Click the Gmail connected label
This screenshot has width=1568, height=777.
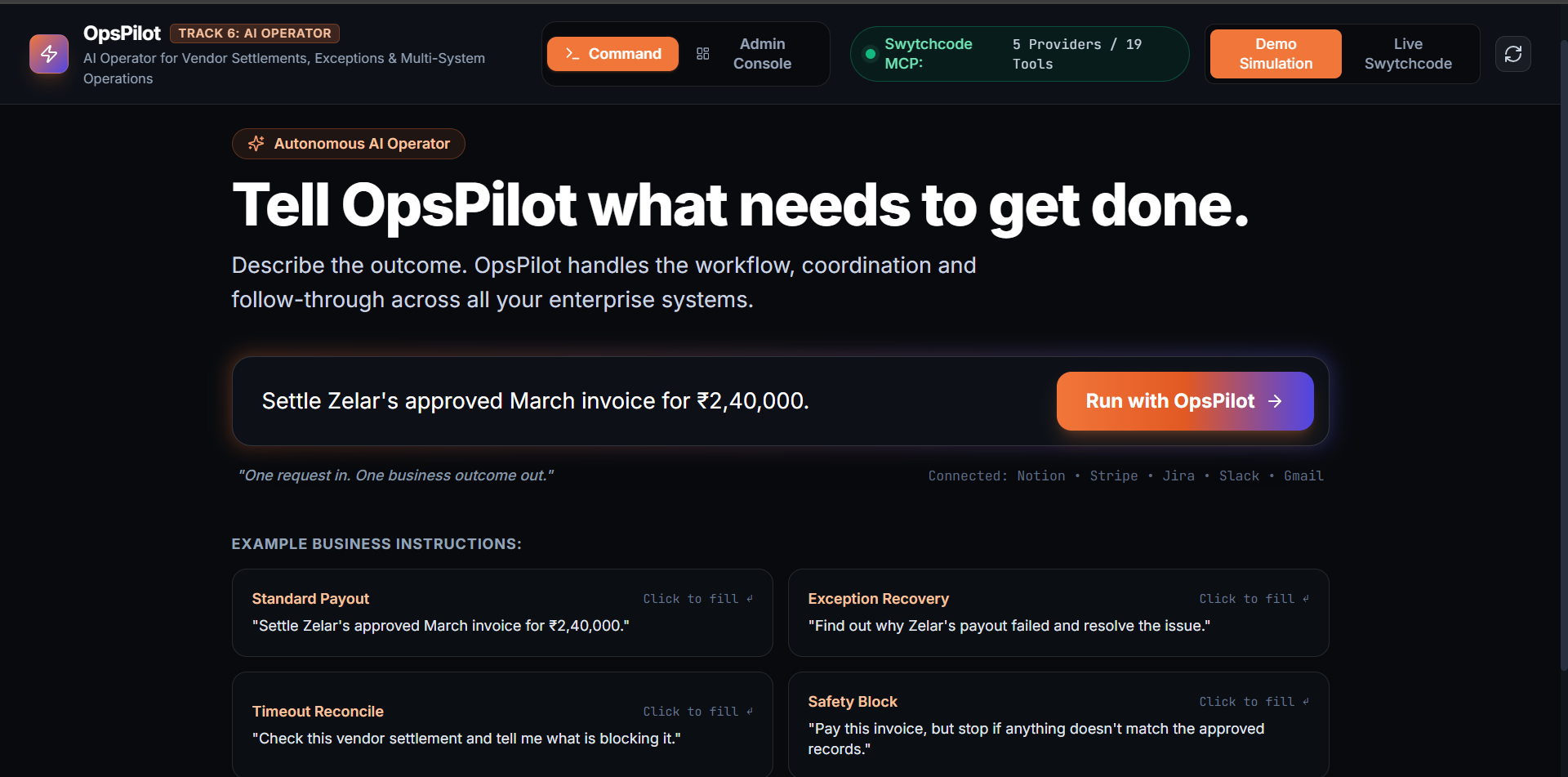tap(1303, 476)
